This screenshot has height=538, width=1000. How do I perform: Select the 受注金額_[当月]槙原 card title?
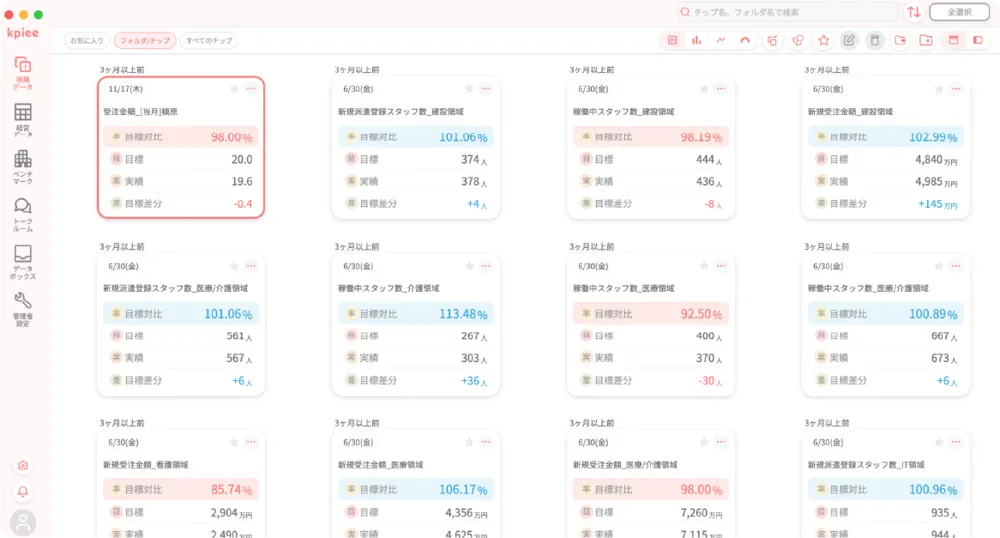click(140, 112)
